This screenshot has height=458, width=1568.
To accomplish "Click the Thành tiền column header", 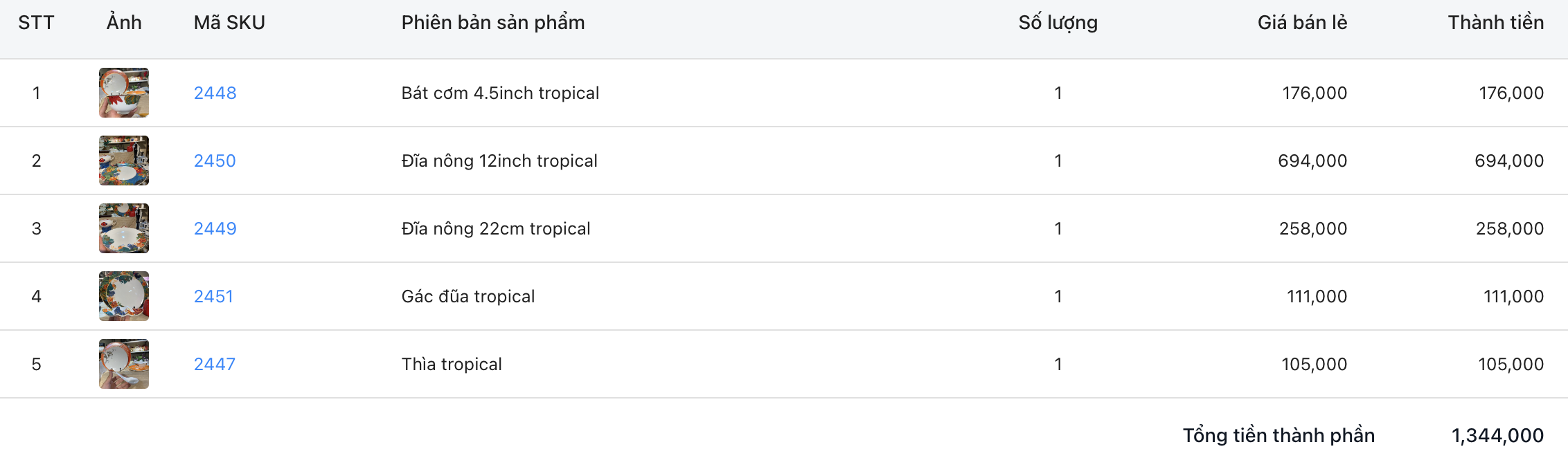I will click(1495, 23).
